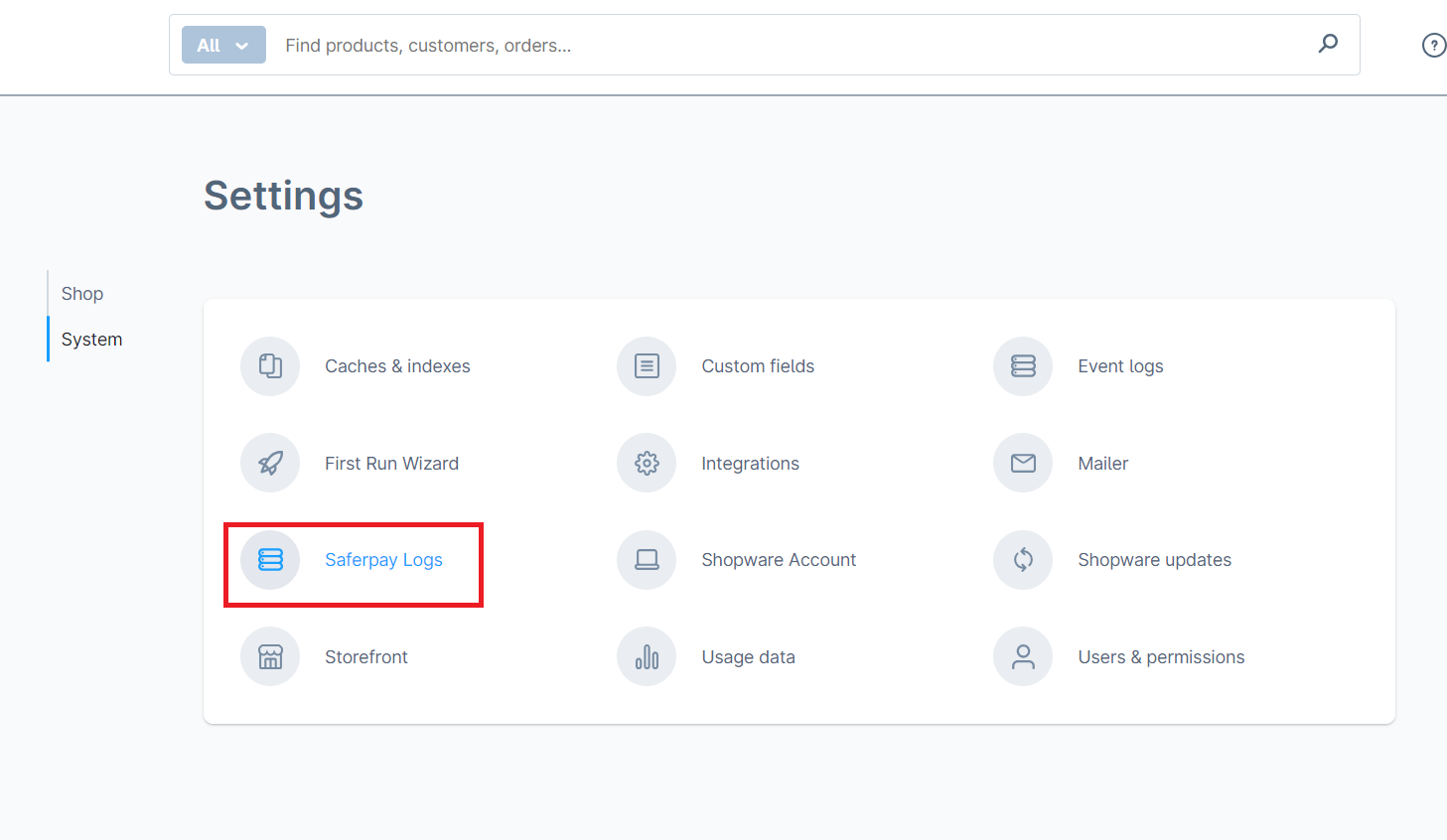This screenshot has height=840, width=1447.
Task: Switch to the Shop settings tab
Action: [82, 294]
